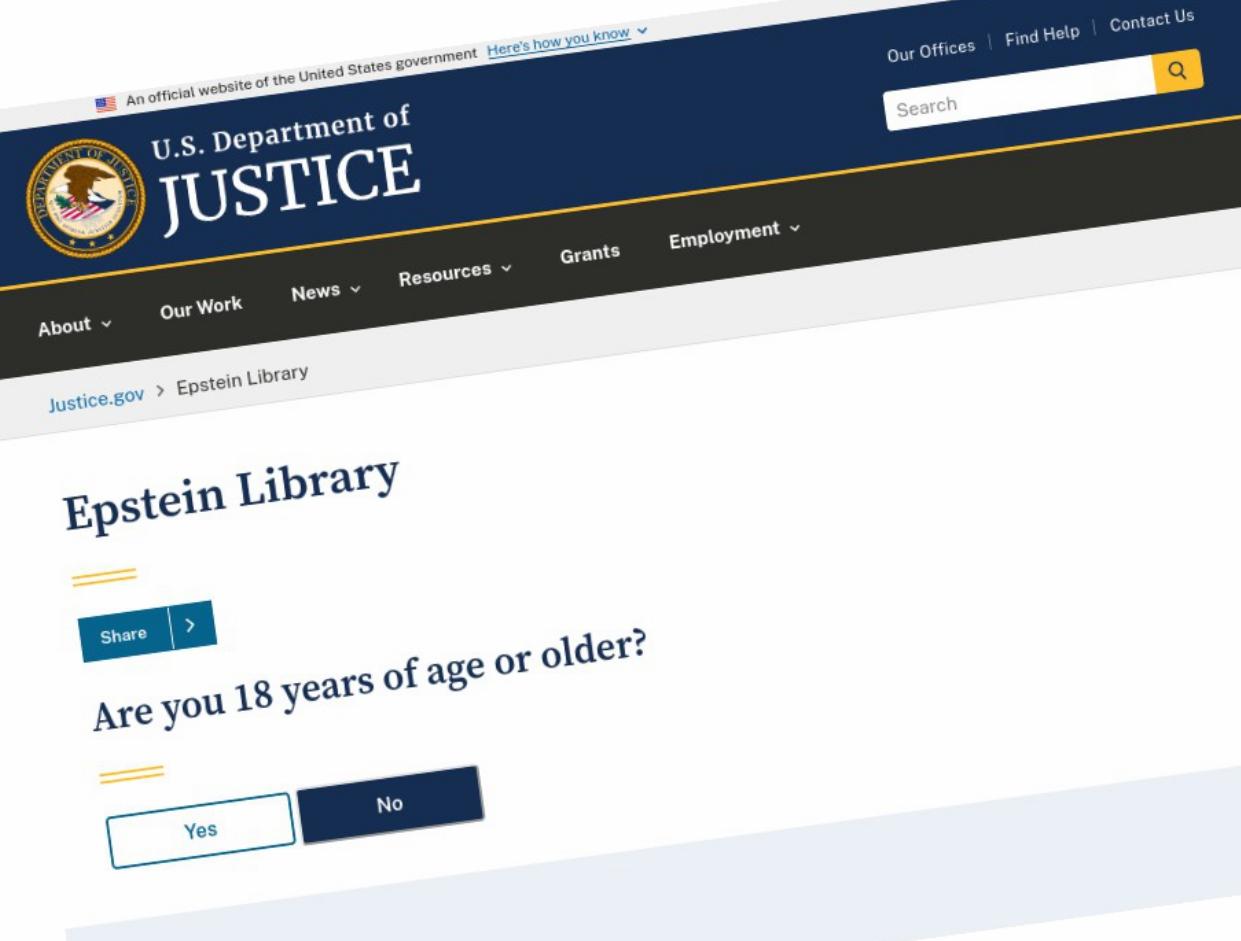Click the magnifying glass search icon

click(x=1177, y=70)
